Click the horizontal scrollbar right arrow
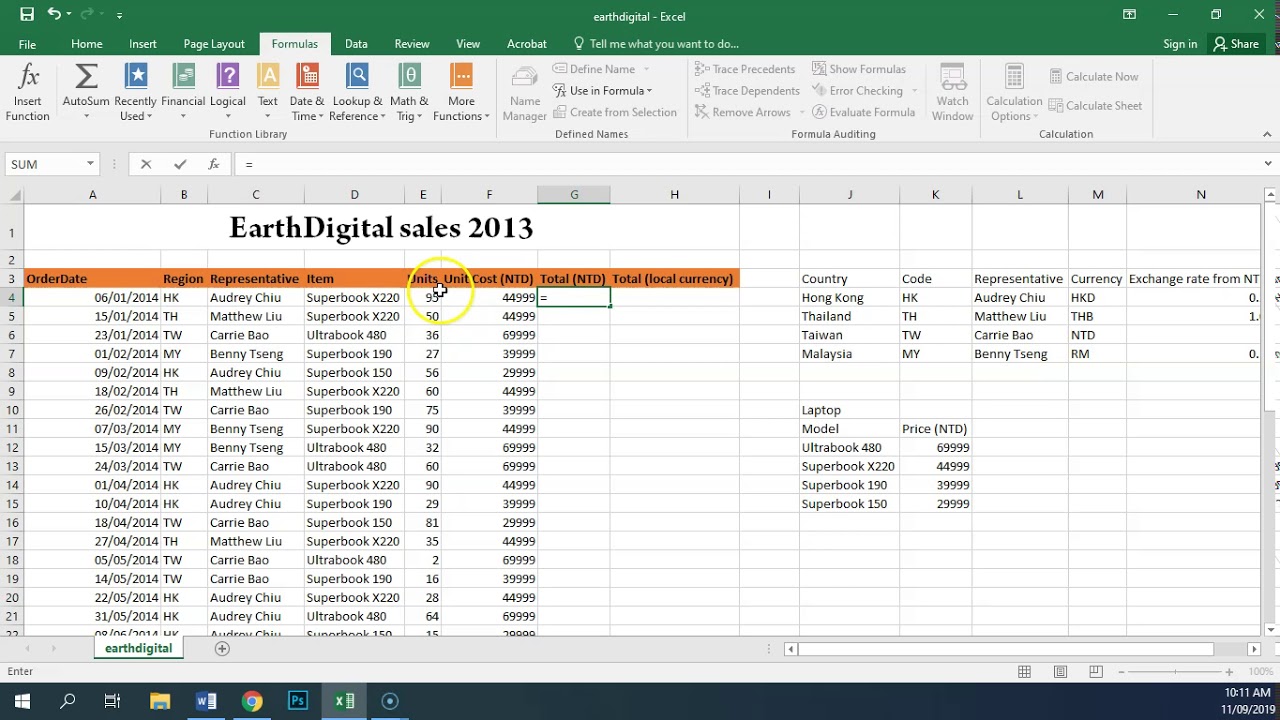Screen dimensions: 1280x720 point(1254,649)
